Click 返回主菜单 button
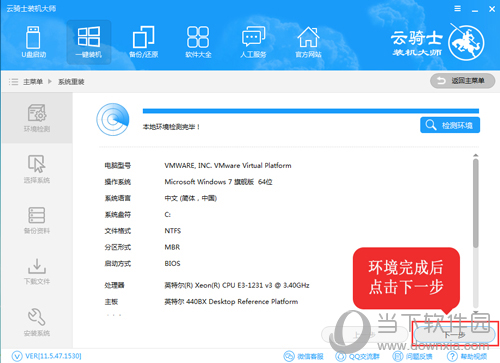The height and width of the screenshot is (363, 500). coord(462,81)
